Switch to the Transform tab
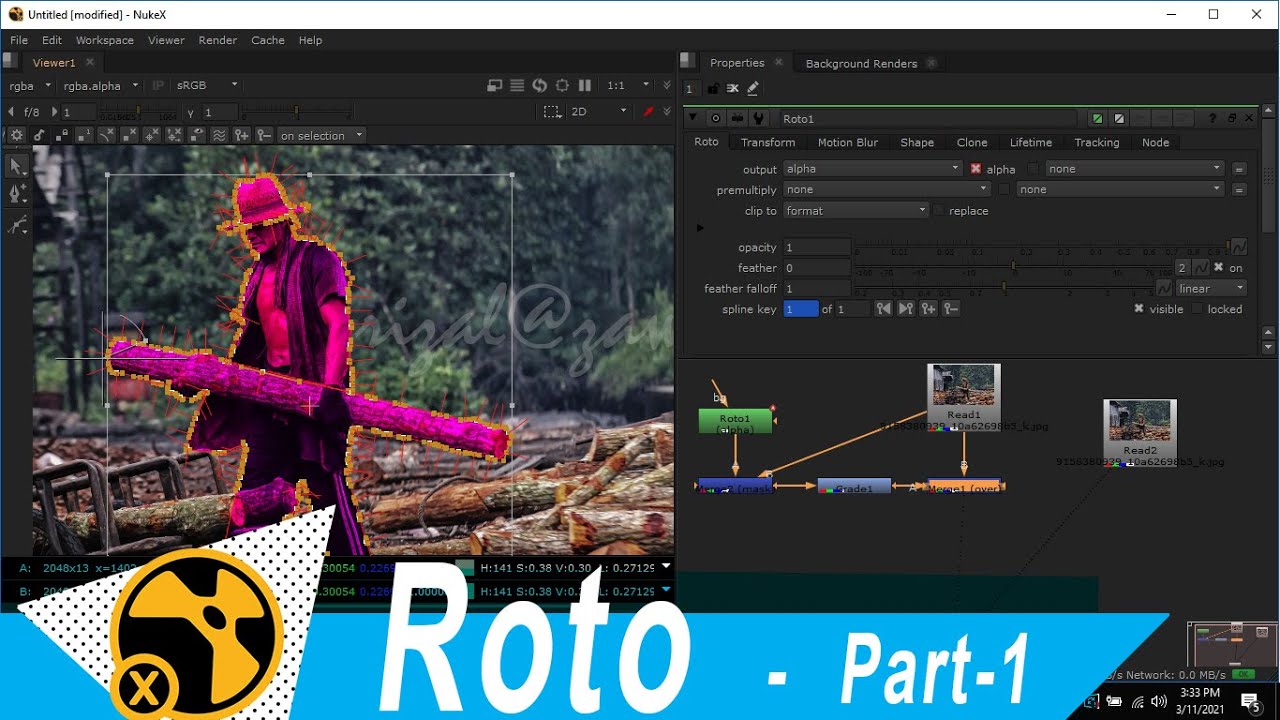This screenshot has width=1280, height=720. tap(768, 142)
